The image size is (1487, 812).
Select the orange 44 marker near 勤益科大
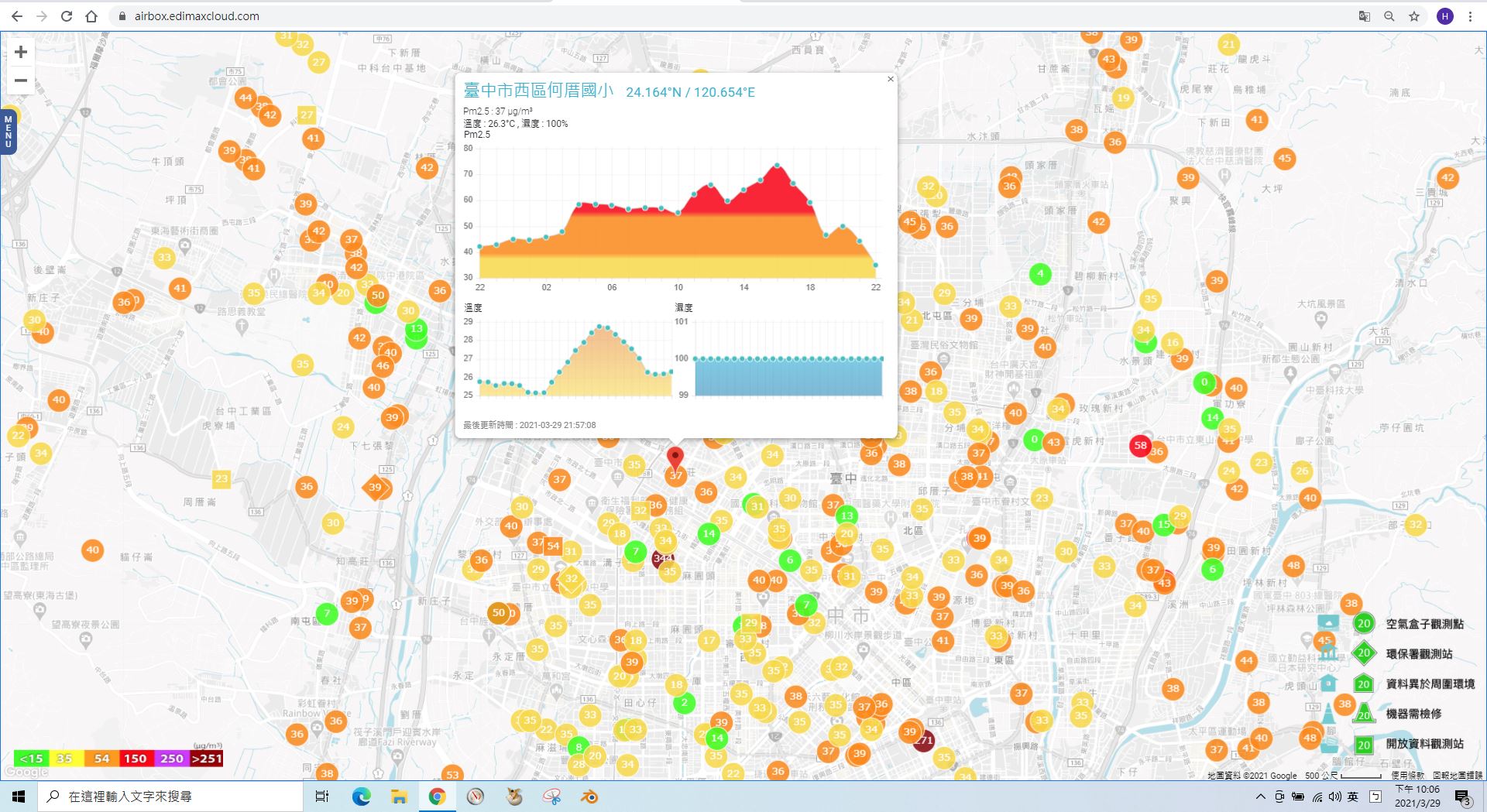(1246, 661)
